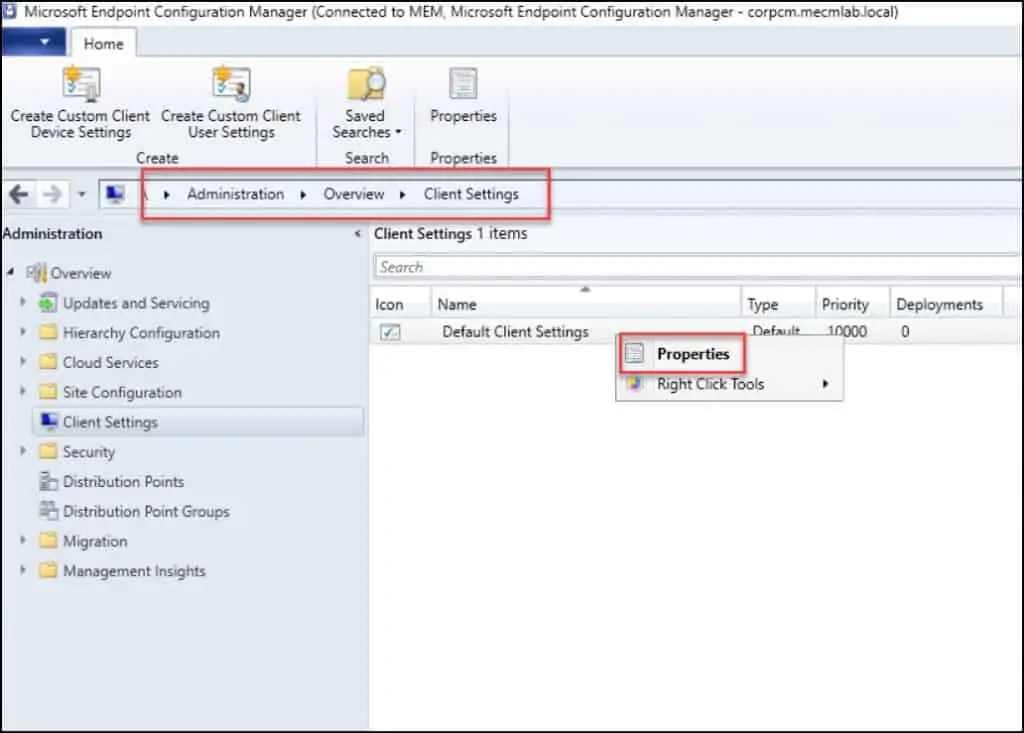The image size is (1024, 733).
Task: Click Create Custom Client Device Settings icon
Action: (x=81, y=84)
